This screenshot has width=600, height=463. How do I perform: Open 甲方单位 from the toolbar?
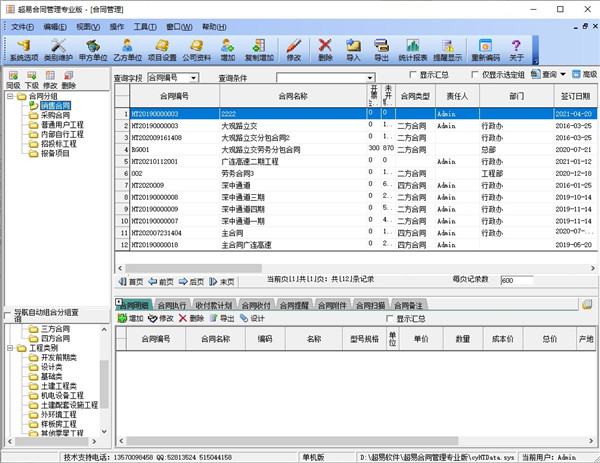pyautogui.click(x=93, y=50)
